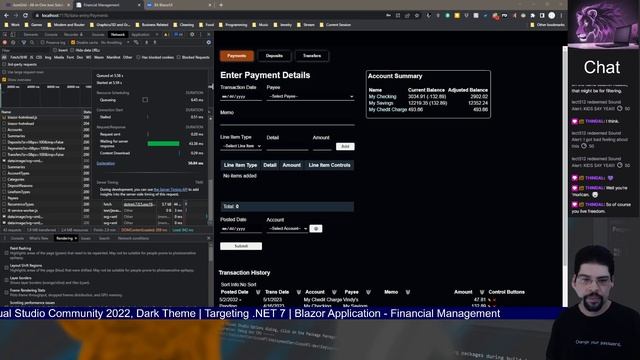640x360 pixels.
Task: Focus the network Filter text box
Action: point(27,50)
